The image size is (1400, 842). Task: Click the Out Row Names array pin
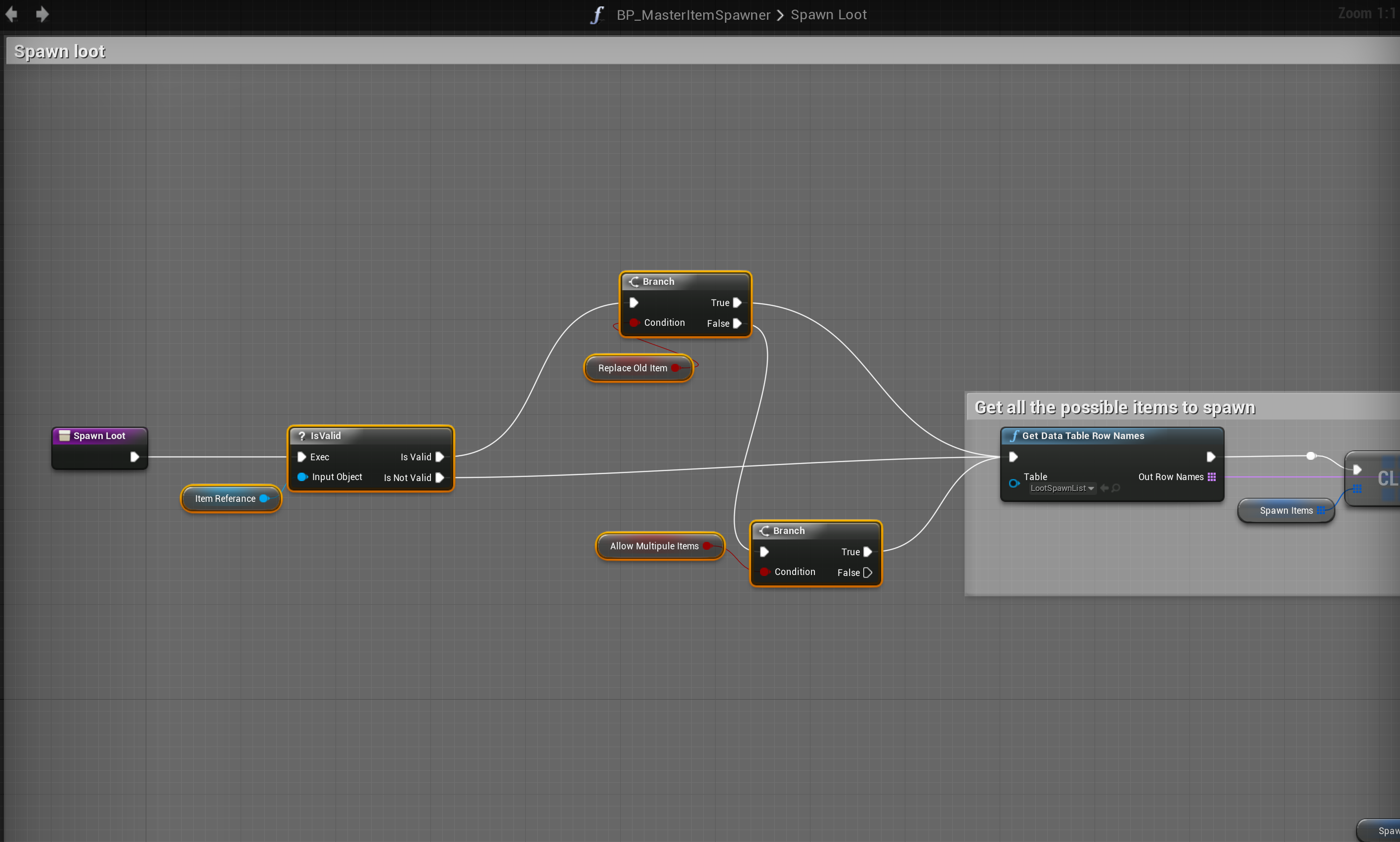click(1212, 477)
